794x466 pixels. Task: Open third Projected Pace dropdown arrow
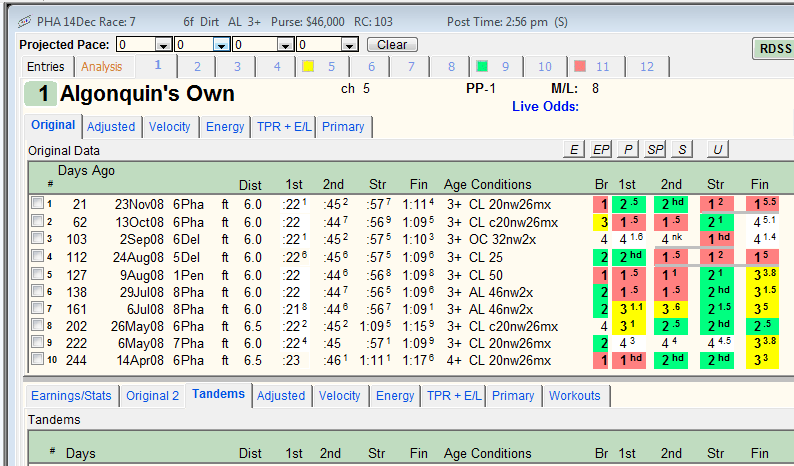285,45
